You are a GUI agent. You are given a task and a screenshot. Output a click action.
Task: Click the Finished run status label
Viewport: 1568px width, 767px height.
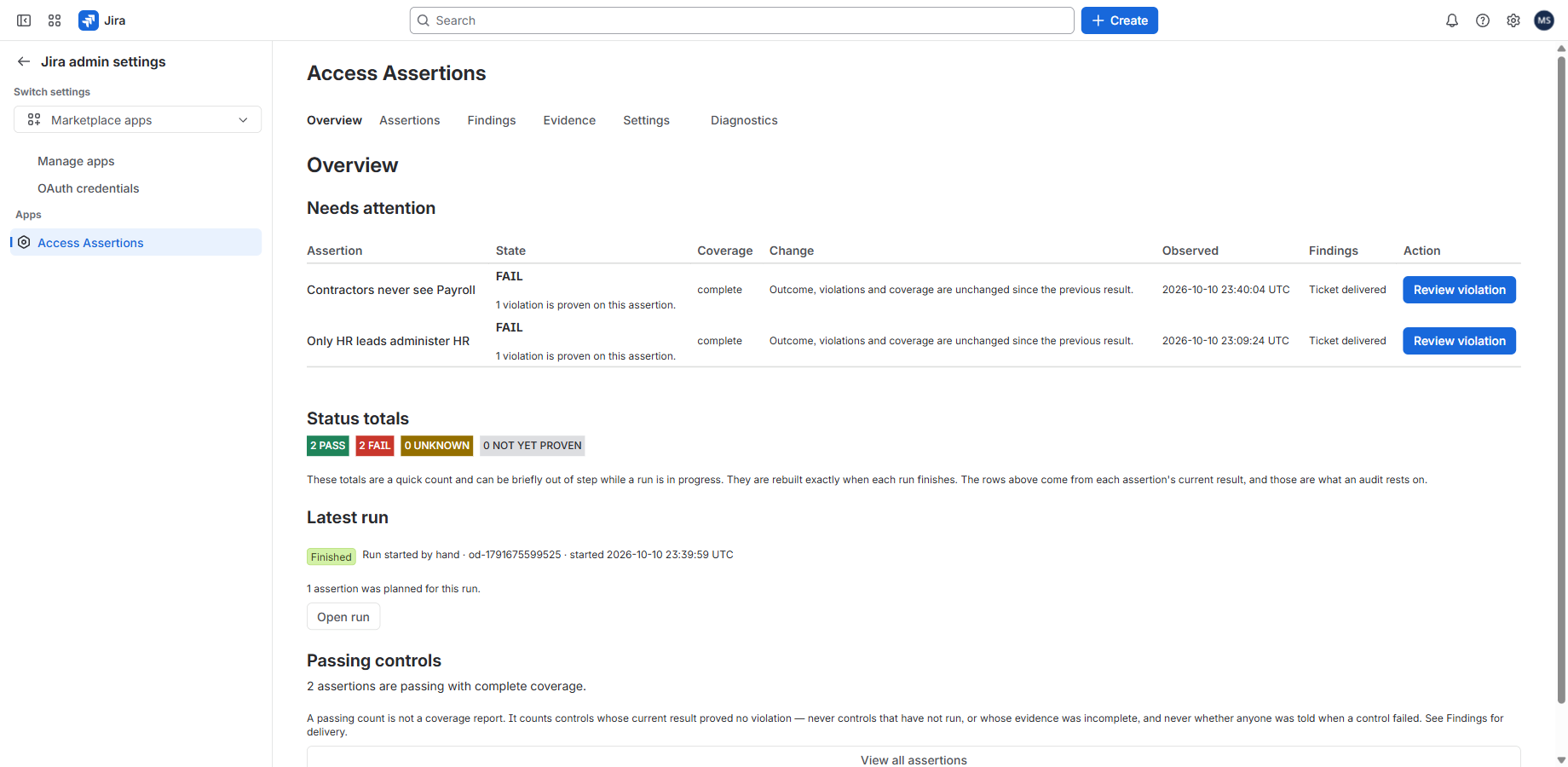[x=331, y=557]
